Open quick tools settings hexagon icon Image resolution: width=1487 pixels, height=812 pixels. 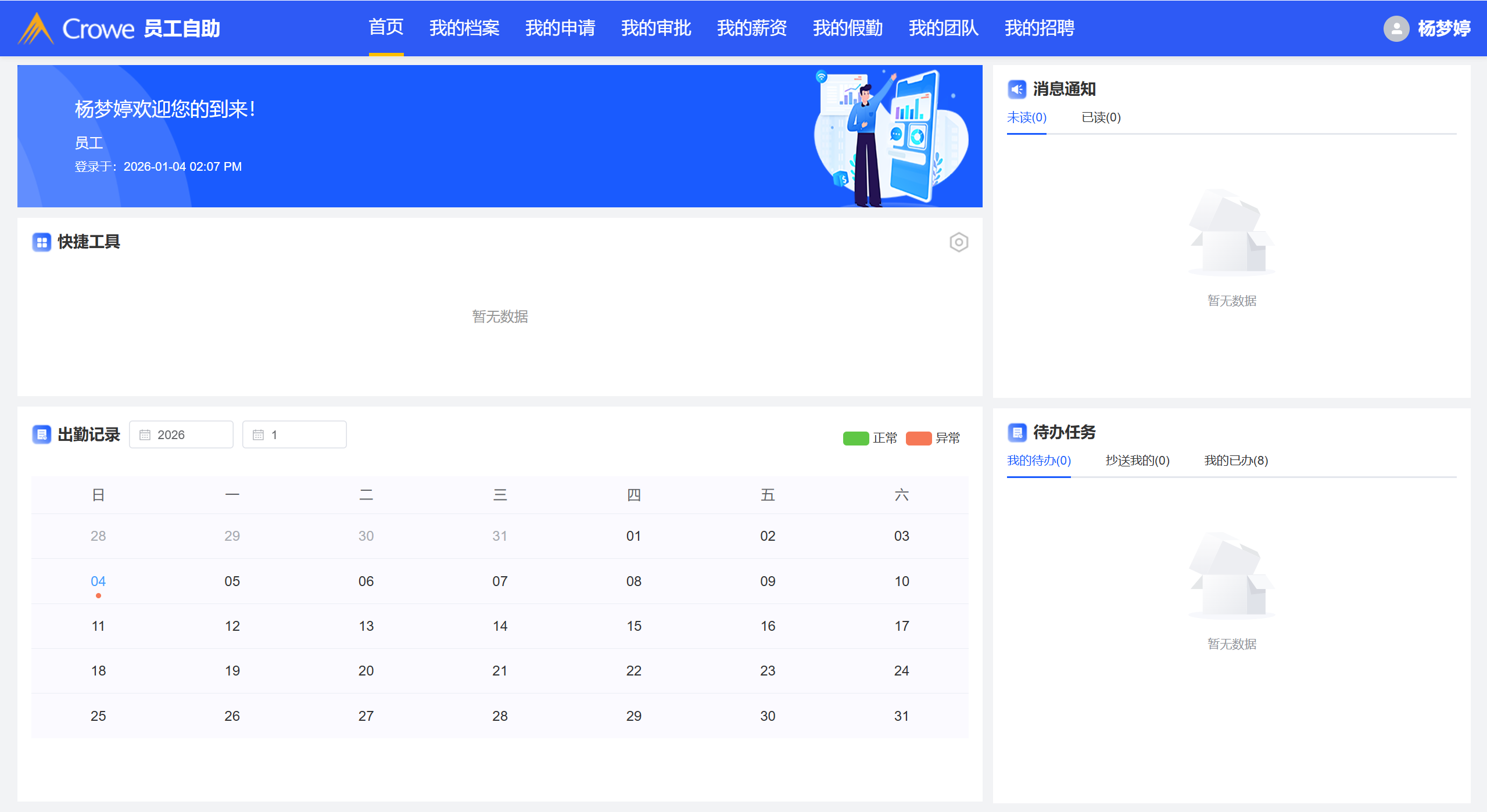tap(958, 242)
